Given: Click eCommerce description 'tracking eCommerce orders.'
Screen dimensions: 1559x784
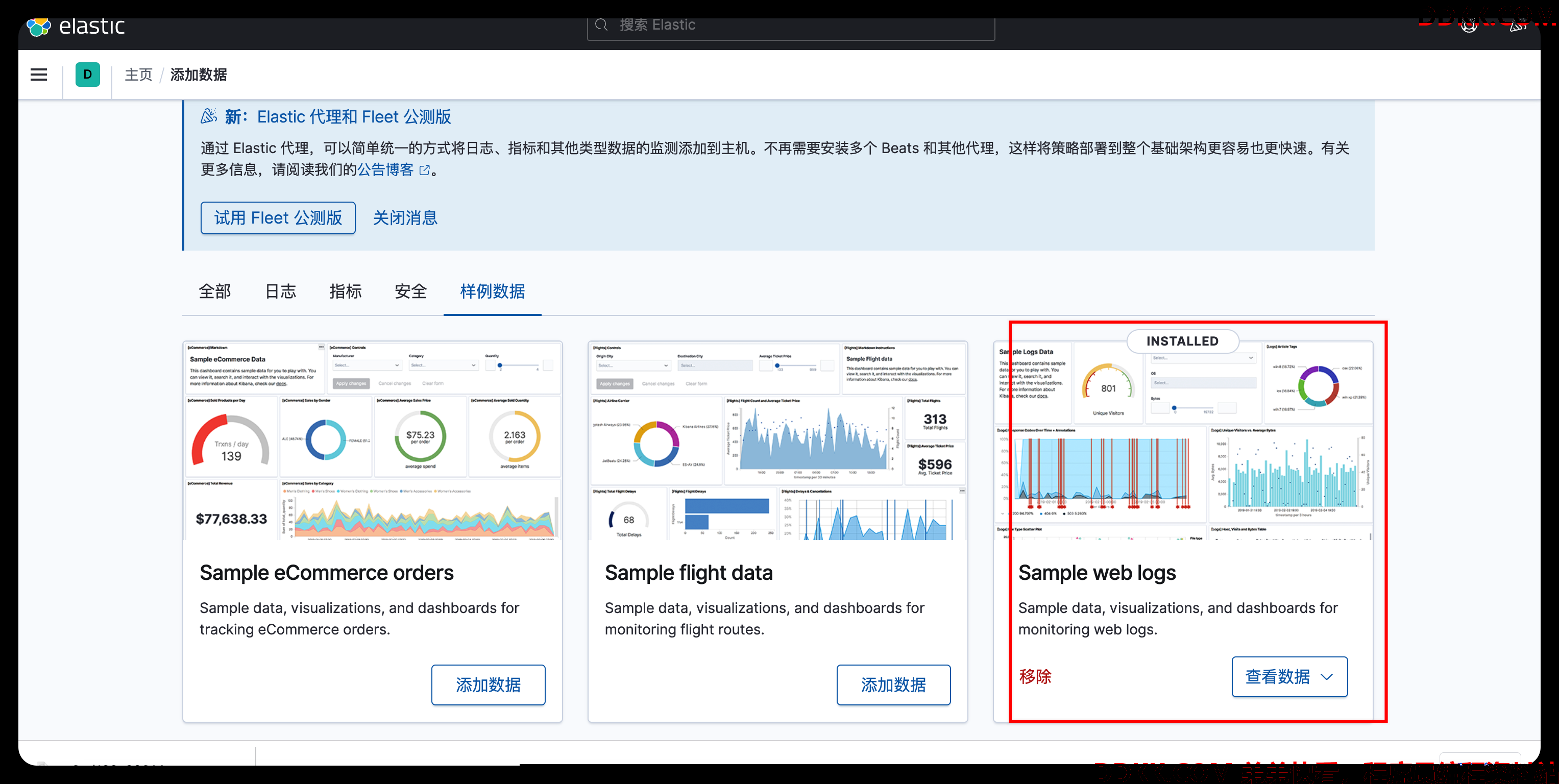Looking at the screenshot, I should point(295,630).
